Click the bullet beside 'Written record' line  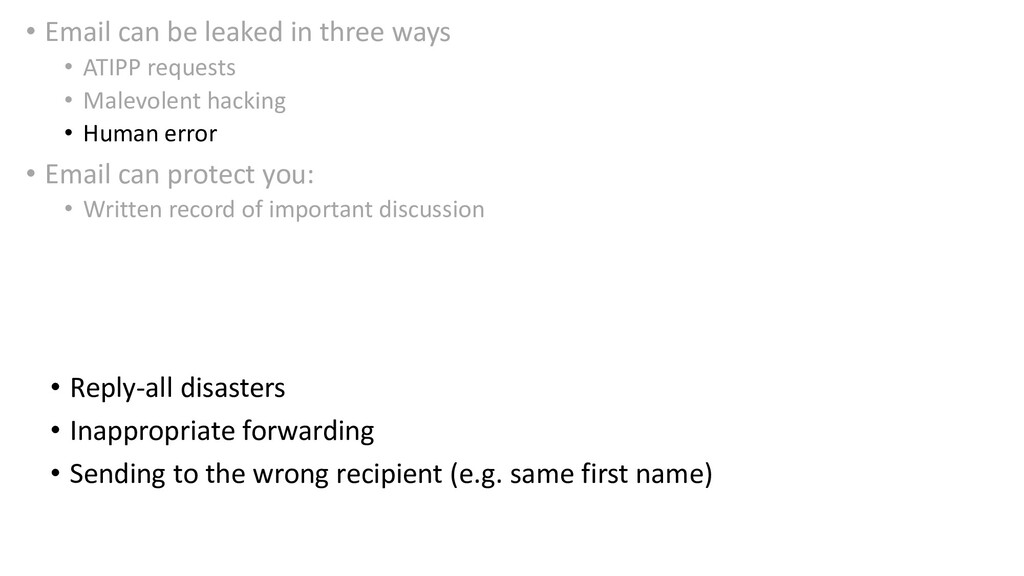69,208
